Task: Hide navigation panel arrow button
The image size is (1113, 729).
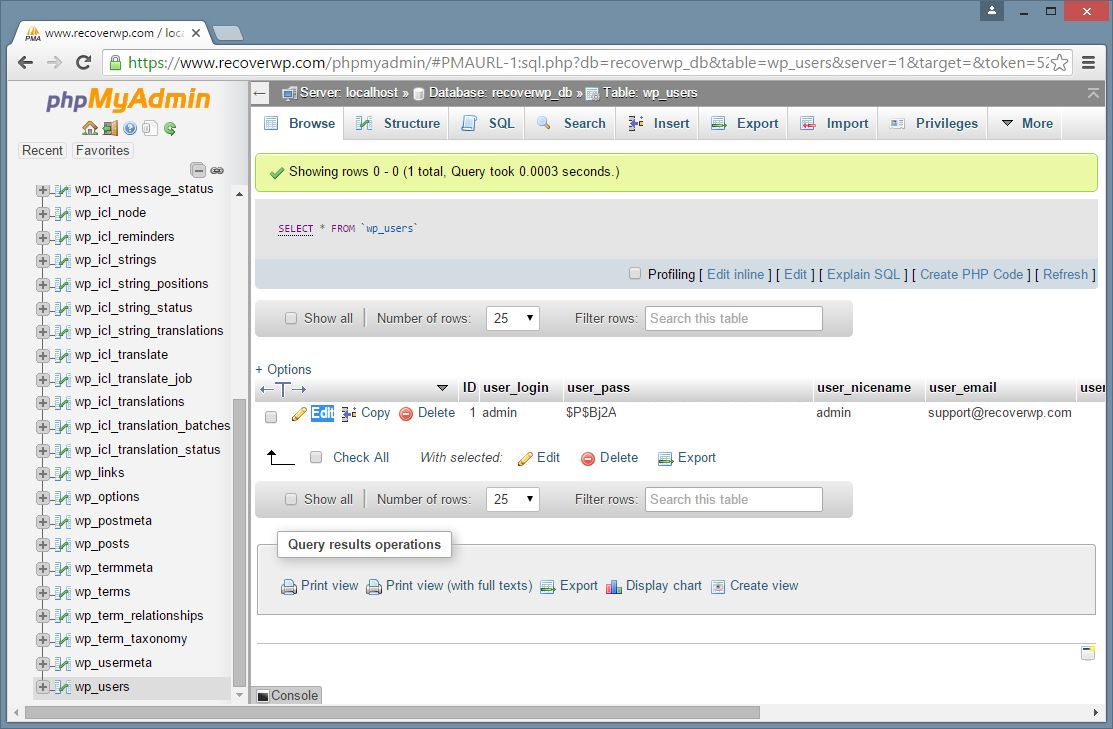Action: point(260,93)
